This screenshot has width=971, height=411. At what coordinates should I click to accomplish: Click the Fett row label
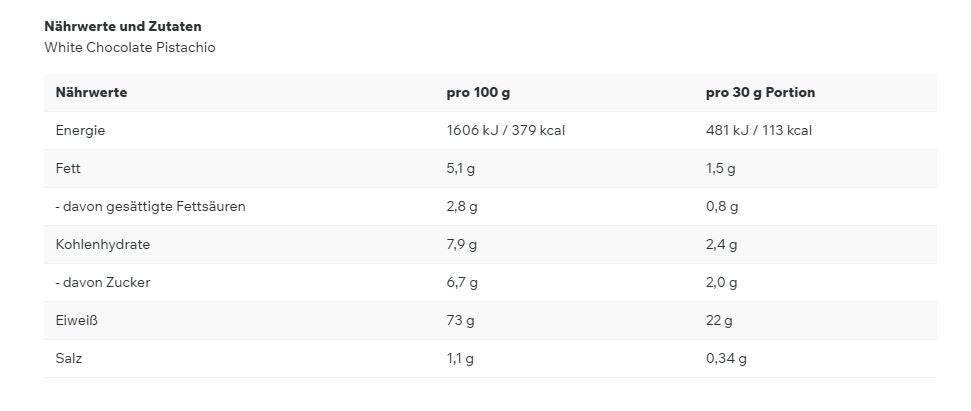[68, 168]
